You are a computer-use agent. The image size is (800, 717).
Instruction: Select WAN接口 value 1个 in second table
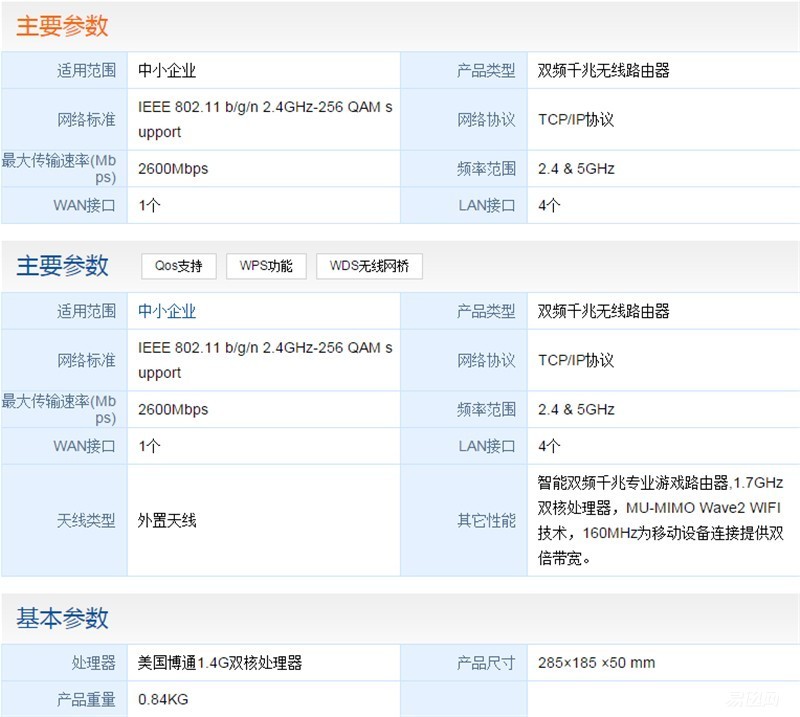pyautogui.click(x=149, y=446)
